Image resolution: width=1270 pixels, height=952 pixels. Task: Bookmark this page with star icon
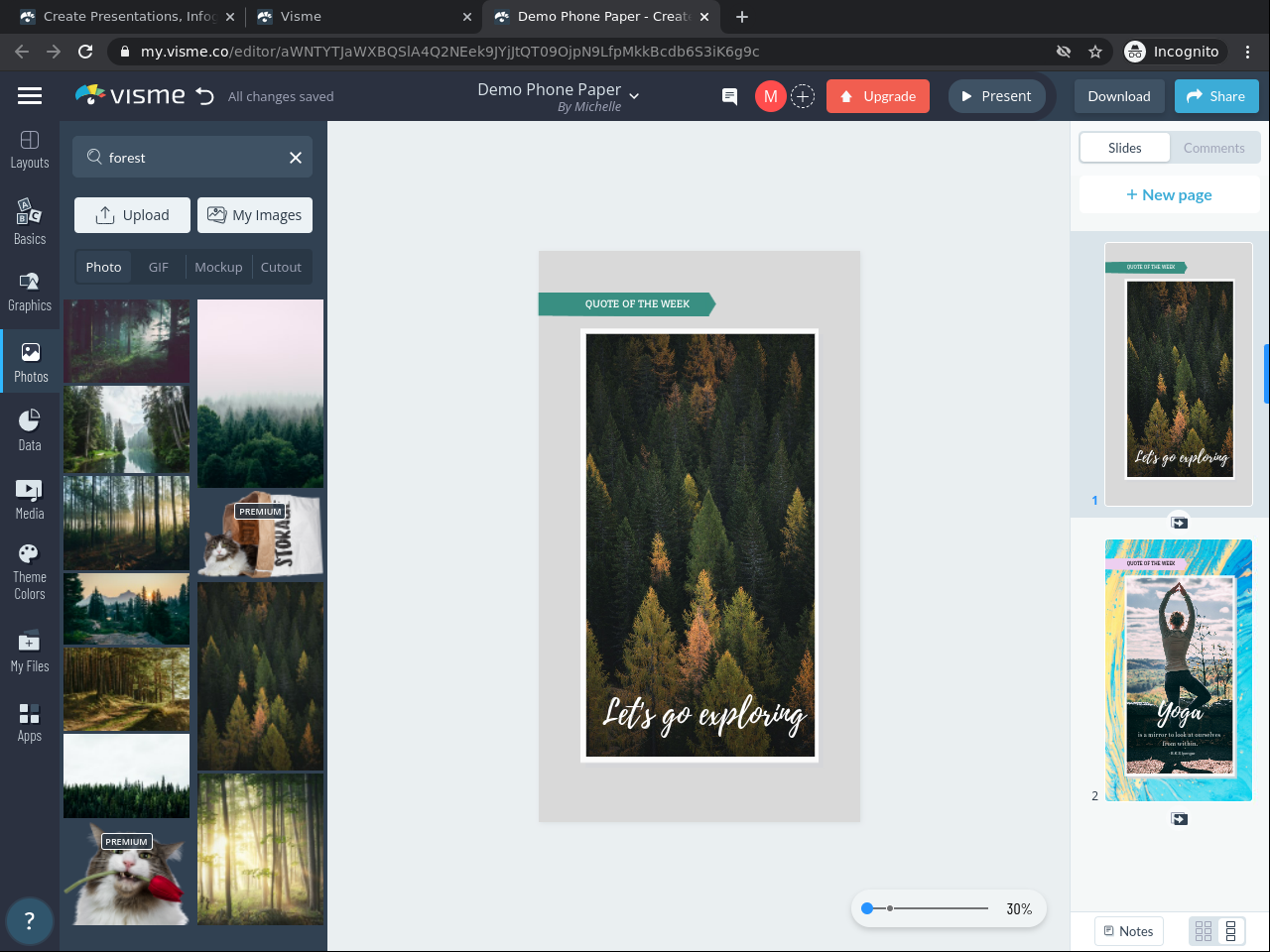[x=1095, y=52]
